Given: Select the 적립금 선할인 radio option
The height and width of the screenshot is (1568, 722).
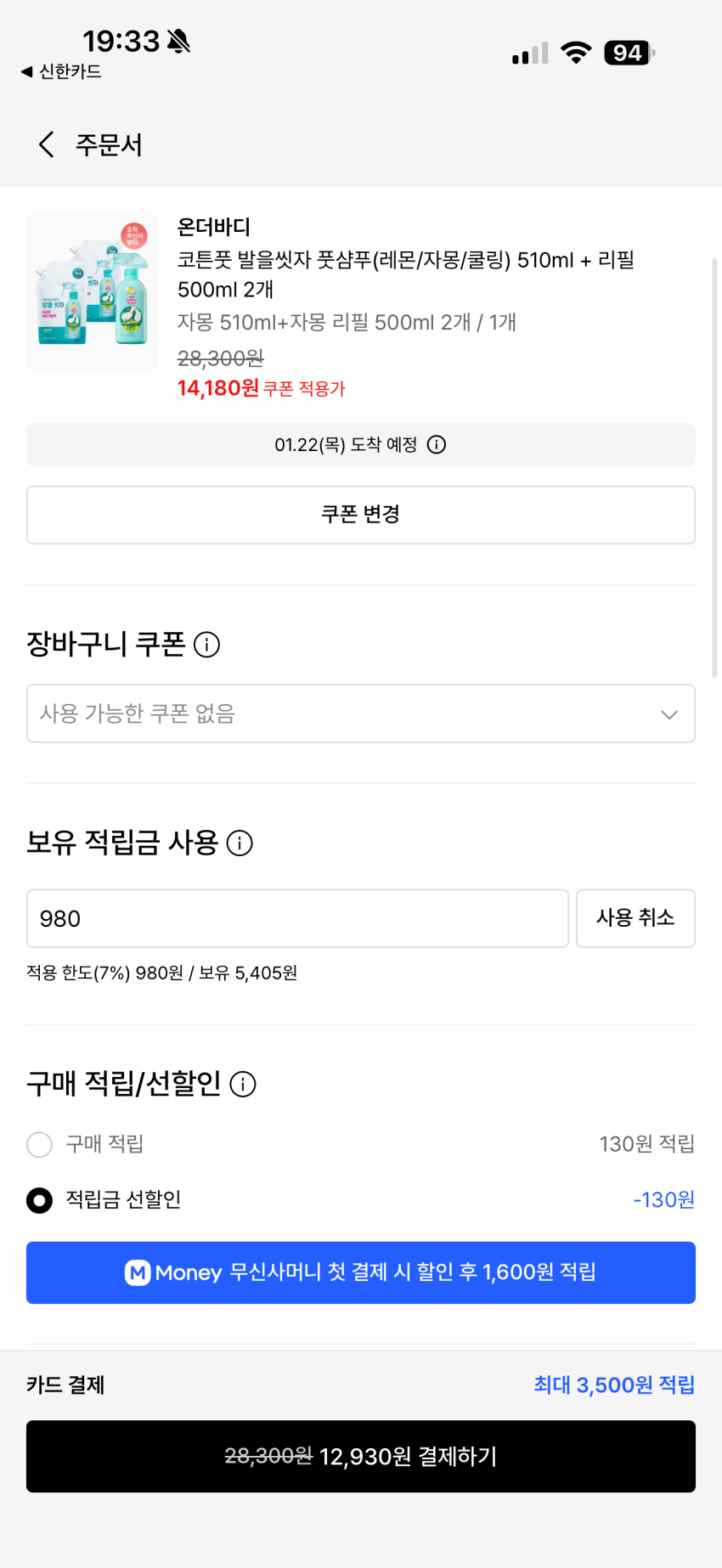Looking at the screenshot, I should 40,1200.
